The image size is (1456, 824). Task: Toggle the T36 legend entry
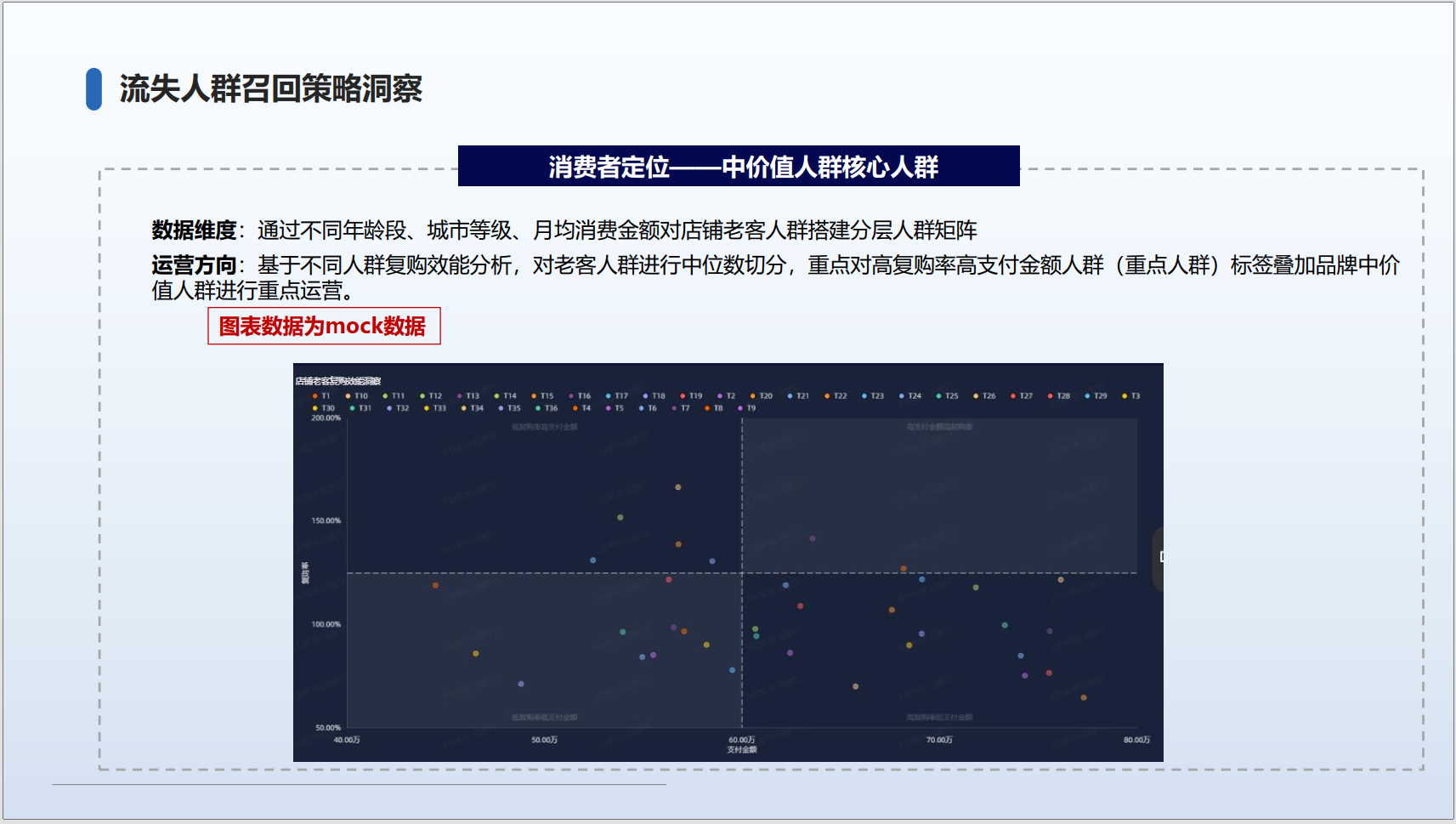[547, 408]
